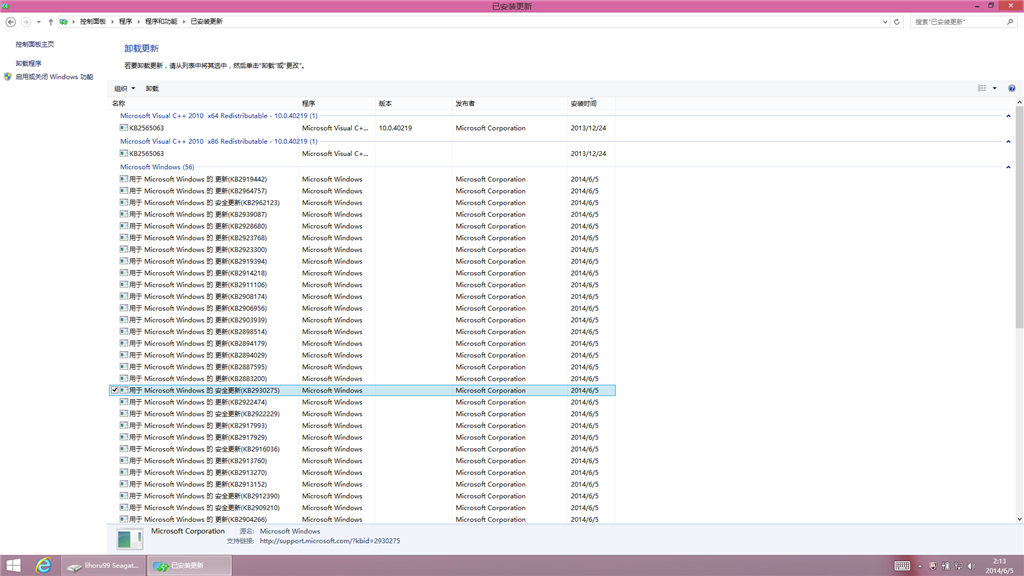Open the Windows Start button
The width and height of the screenshot is (1024, 576).
tap(13, 566)
